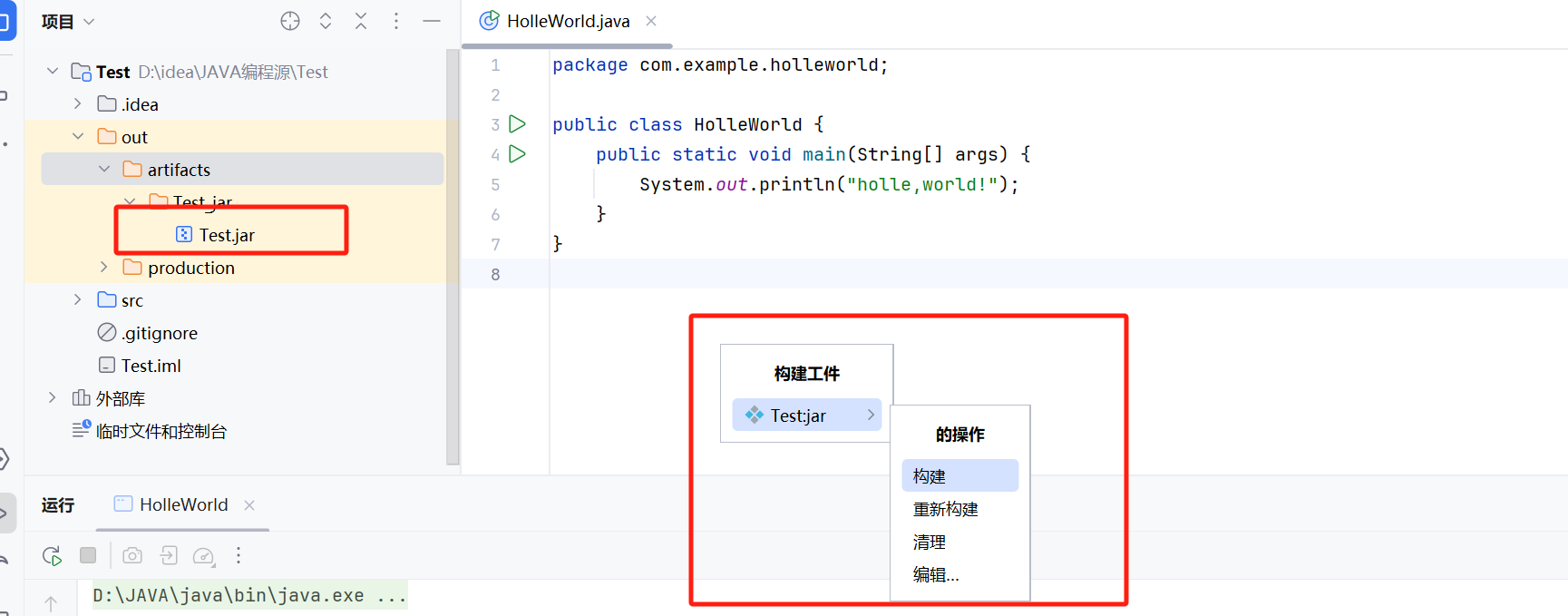Click the .idea folder icon
The height and width of the screenshot is (616, 1568).
point(107,103)
